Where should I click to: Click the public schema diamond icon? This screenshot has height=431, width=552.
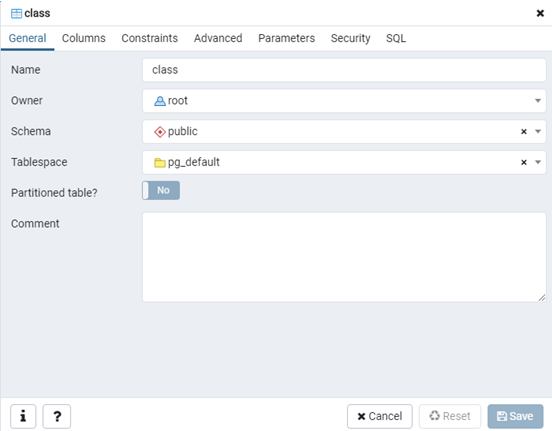[x=160, y=132]
